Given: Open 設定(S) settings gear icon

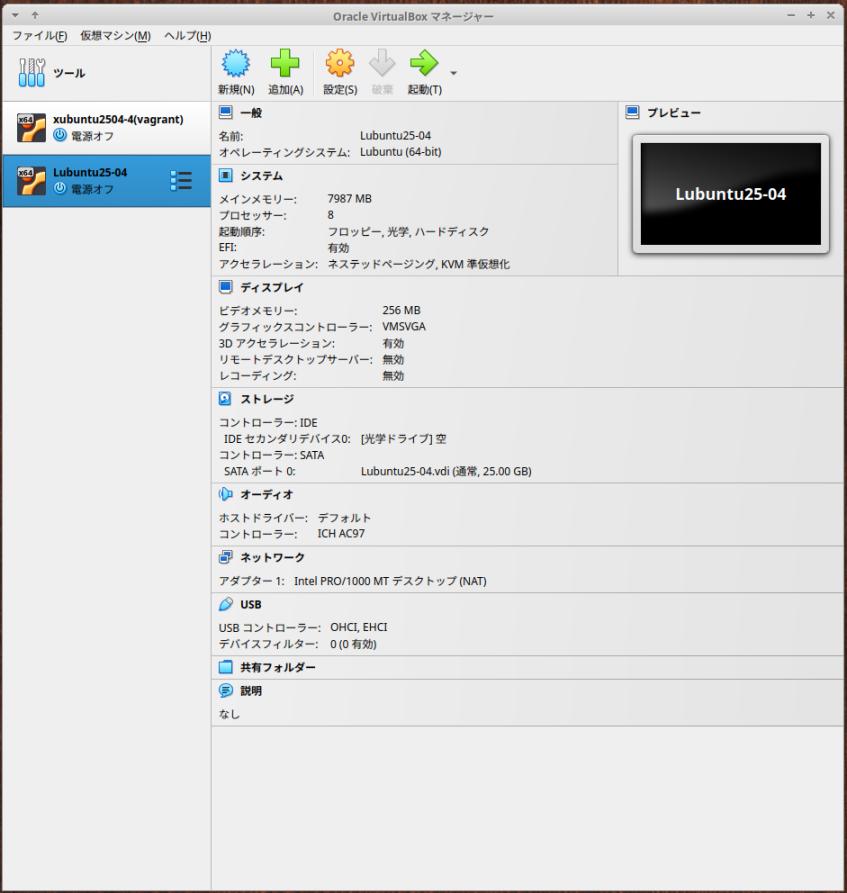Looking at the screenshot, I should [340, 63].
